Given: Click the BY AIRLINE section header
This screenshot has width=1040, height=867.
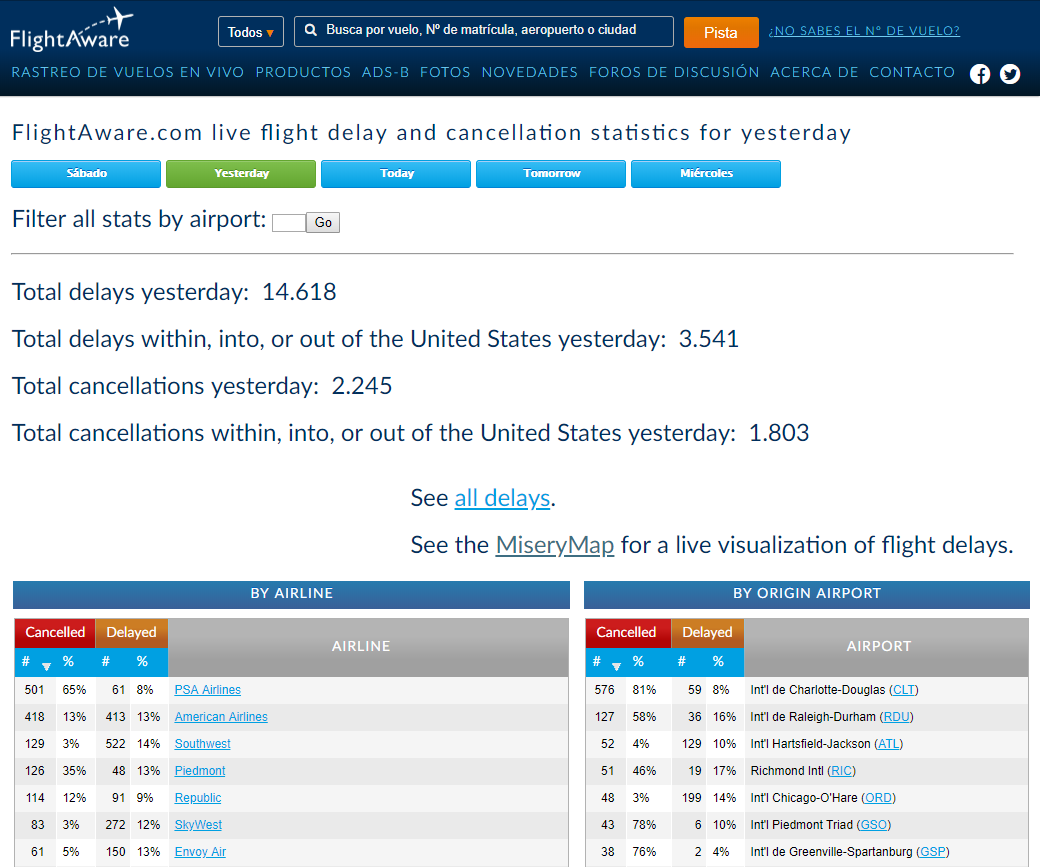Looking at the screenshot, I should (x=291, y=594).
